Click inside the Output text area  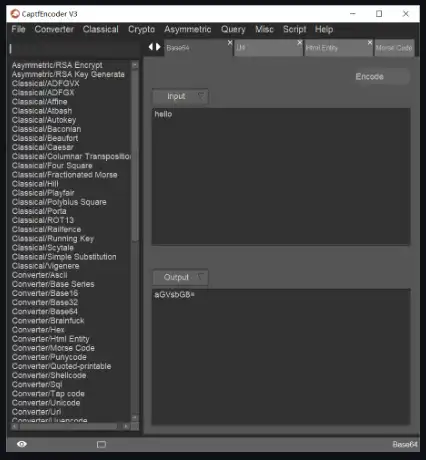[x=281, y=357]
